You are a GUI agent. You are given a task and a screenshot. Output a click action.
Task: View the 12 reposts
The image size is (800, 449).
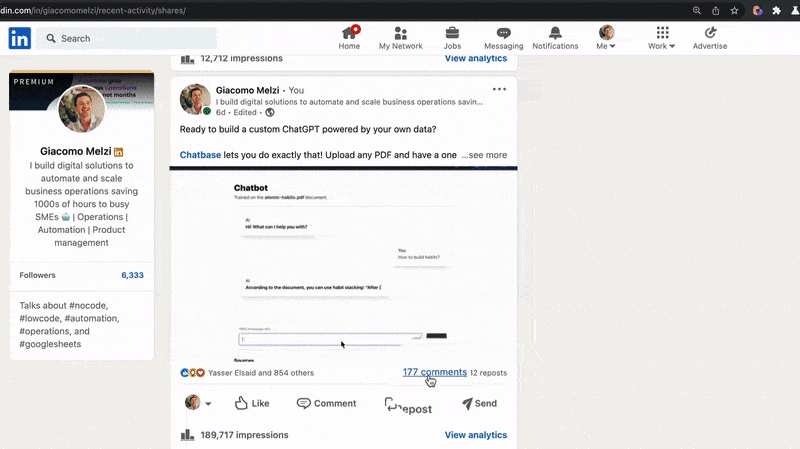pyautogui.click(x=488, y=373)
